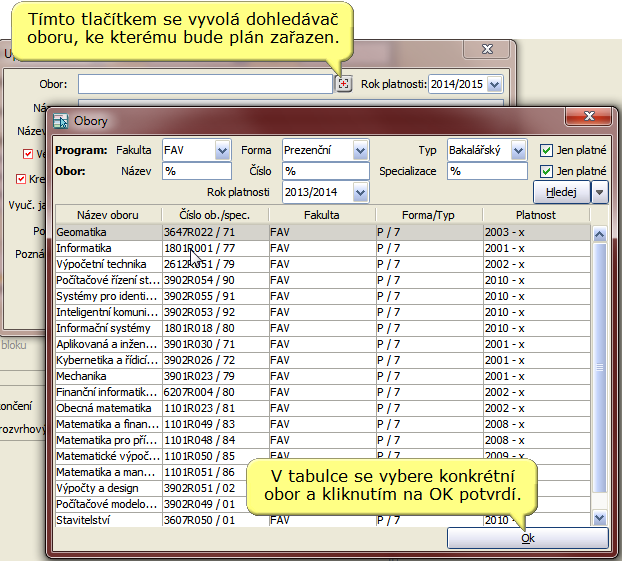The image size is (622, 561).
Task: Click the code cell 3902R054 / 90
Action: [x=216, y=280]
